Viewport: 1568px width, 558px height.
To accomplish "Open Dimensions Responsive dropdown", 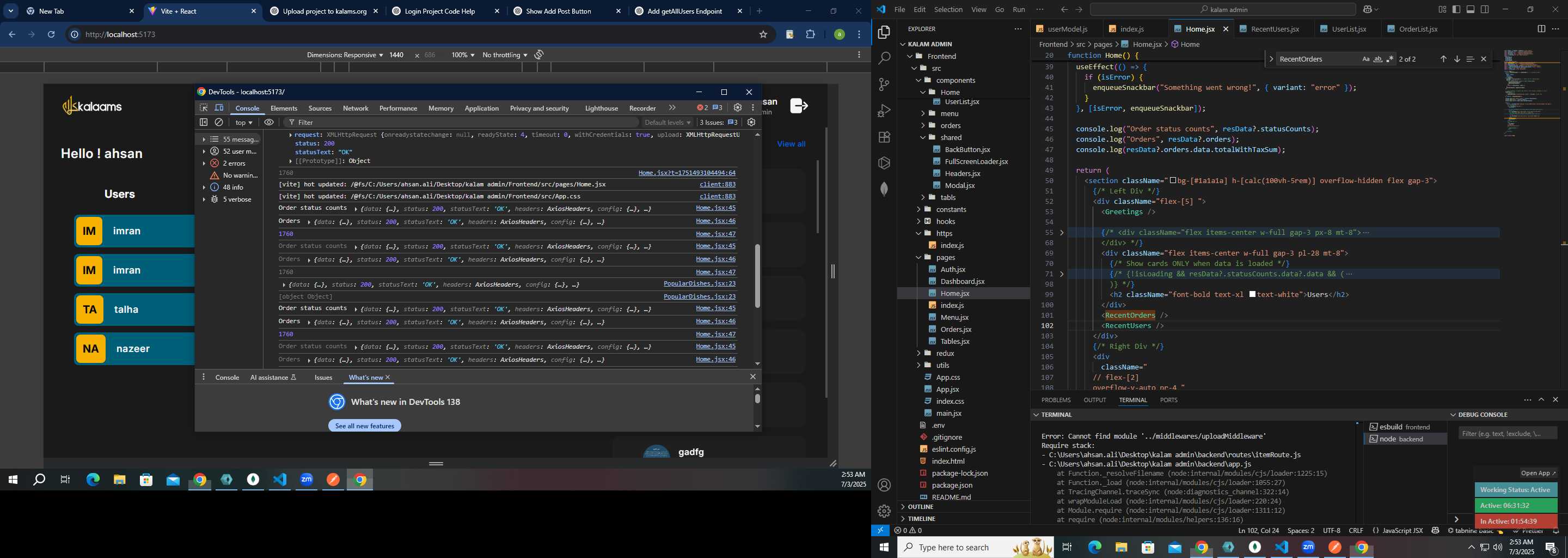I will click(345, 55).
